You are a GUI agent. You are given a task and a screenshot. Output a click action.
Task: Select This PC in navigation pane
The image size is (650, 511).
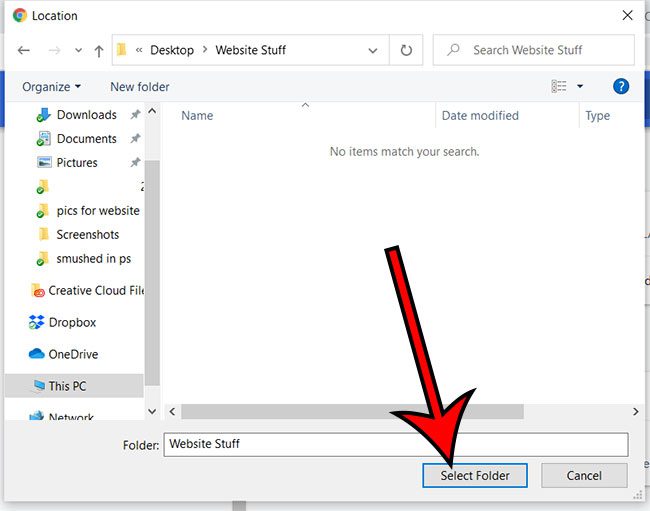[x=68, y=386]
